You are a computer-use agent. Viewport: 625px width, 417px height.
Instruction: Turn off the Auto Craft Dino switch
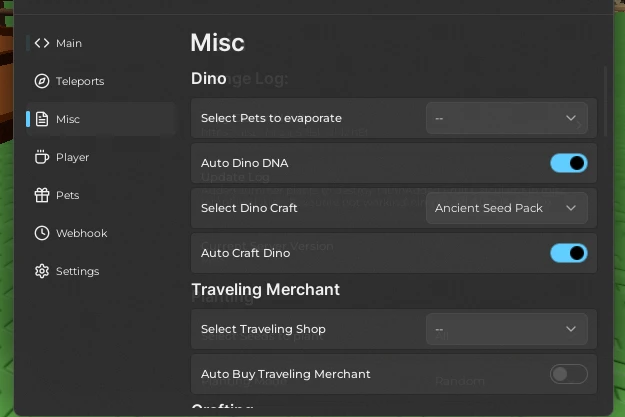coord(568,253)
